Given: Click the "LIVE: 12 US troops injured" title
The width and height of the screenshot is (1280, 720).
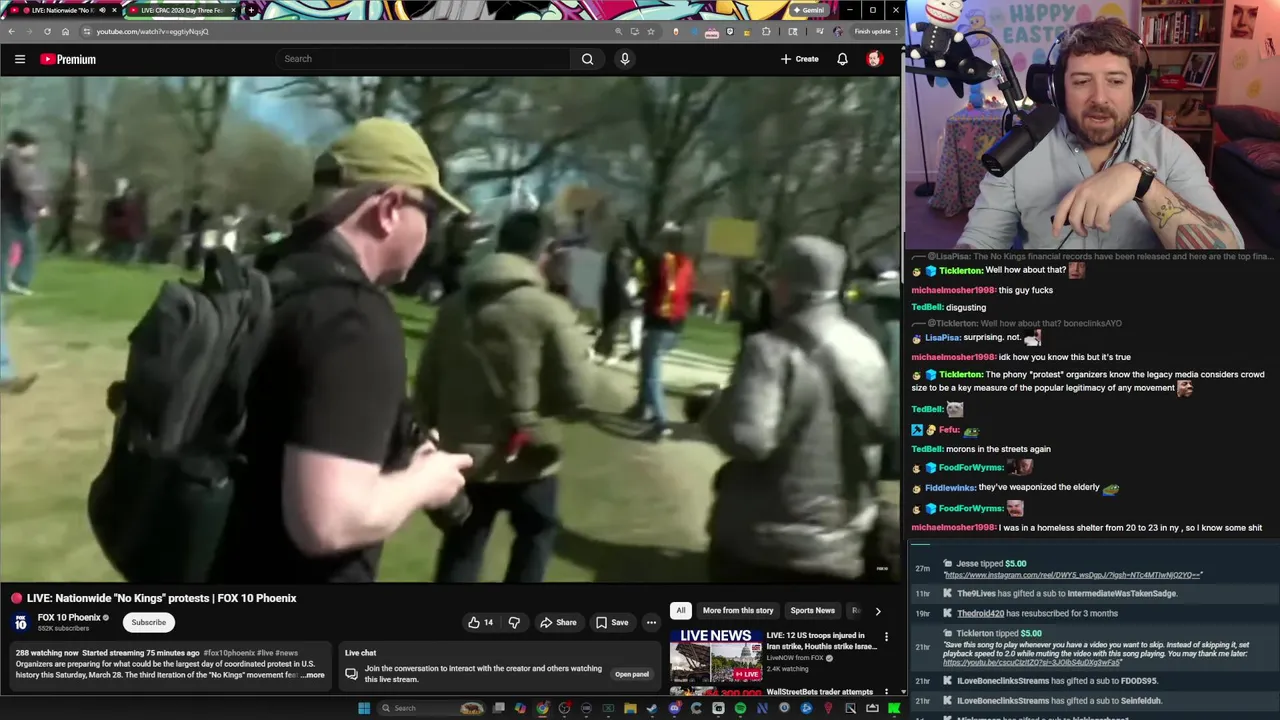Looking at the screenshot, I should (x=821, y=641).
